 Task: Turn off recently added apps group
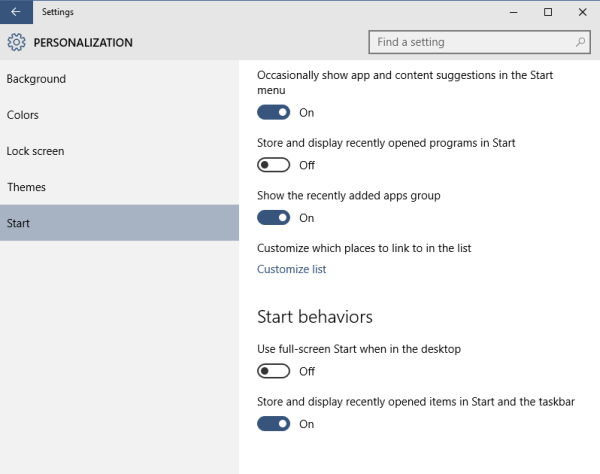click(274, 218)
